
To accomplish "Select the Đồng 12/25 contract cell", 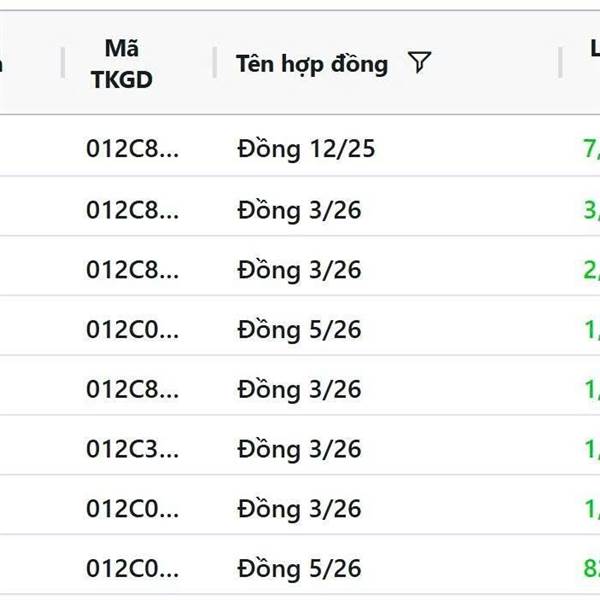I will pos(306,150).
